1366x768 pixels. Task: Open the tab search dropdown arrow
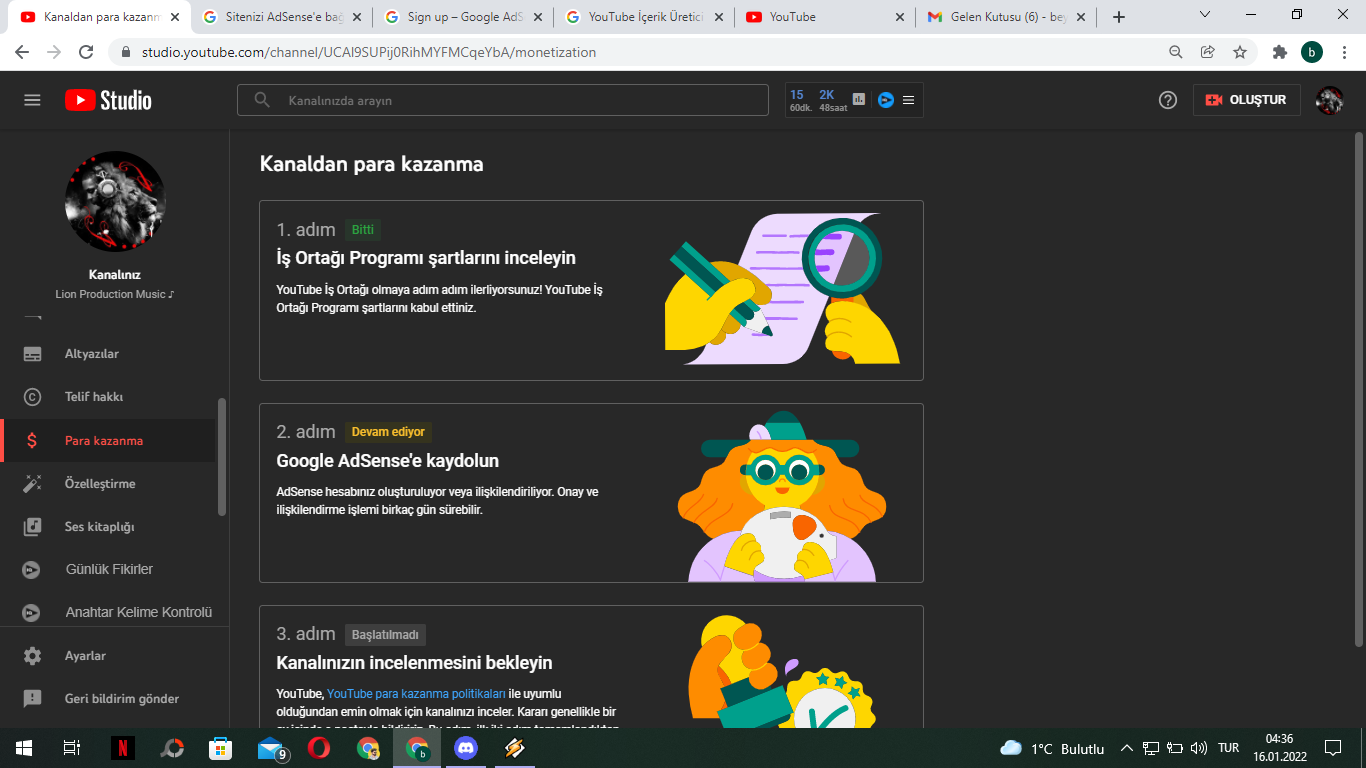(1205, 16)
